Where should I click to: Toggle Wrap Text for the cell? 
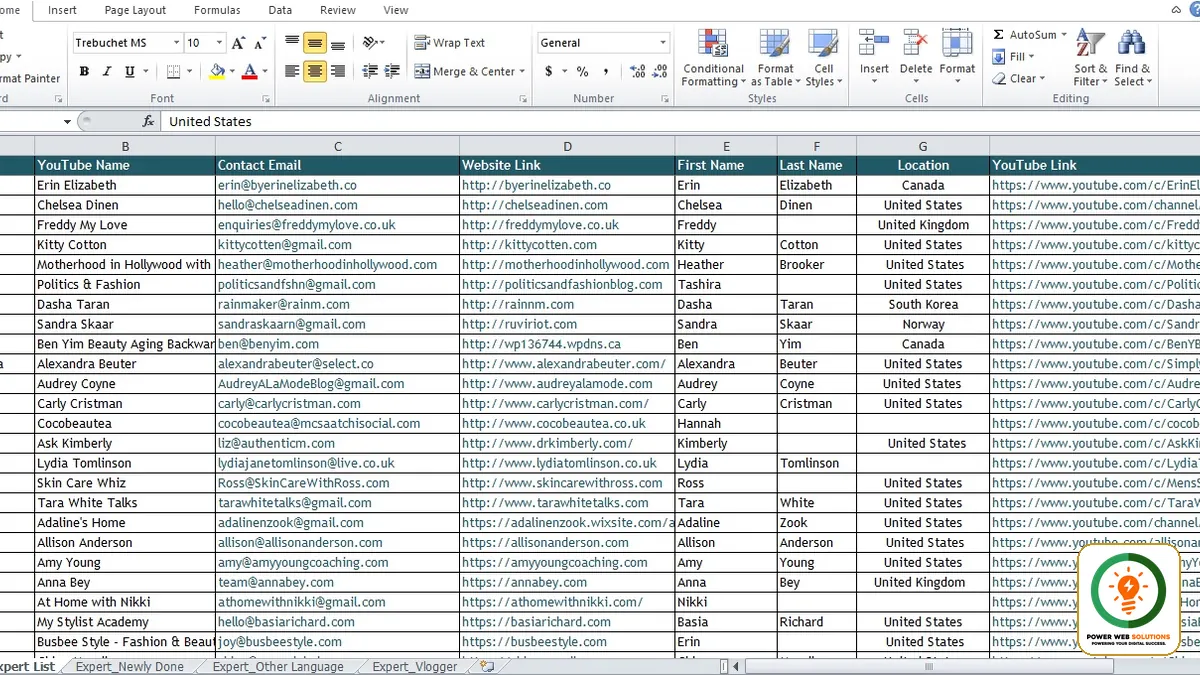450,43
